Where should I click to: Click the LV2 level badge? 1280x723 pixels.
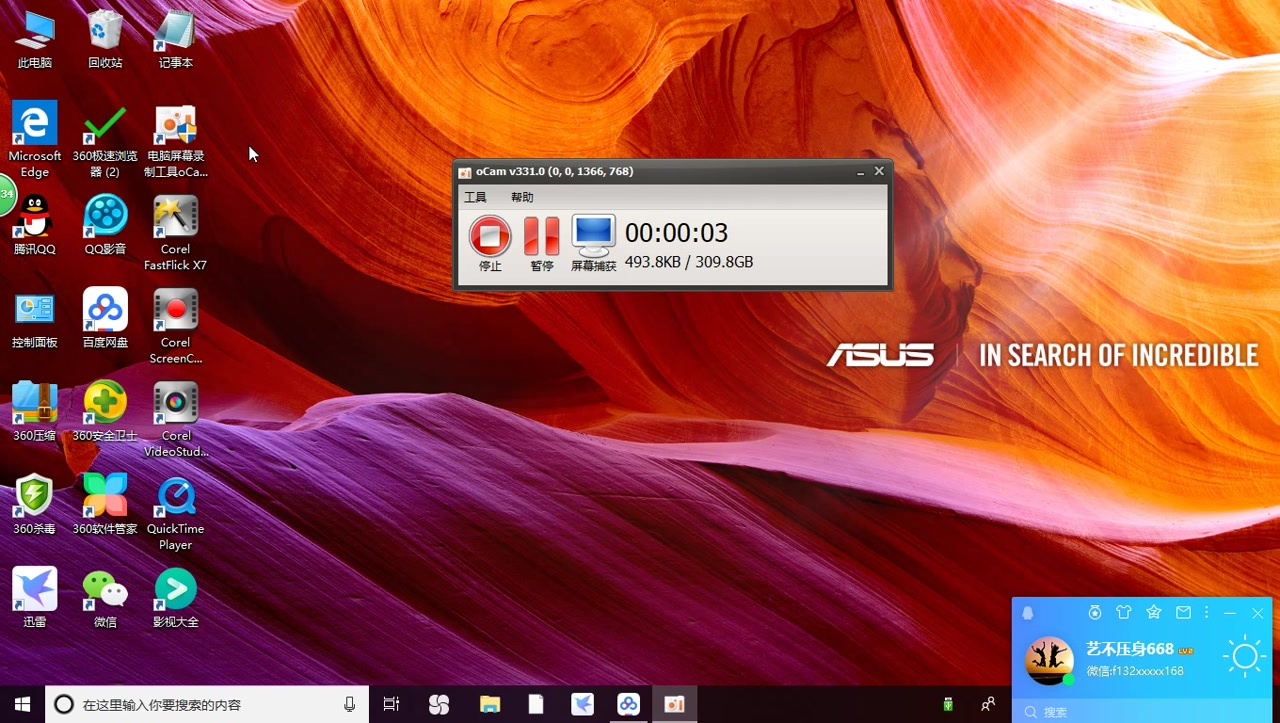coord(1186,651)
